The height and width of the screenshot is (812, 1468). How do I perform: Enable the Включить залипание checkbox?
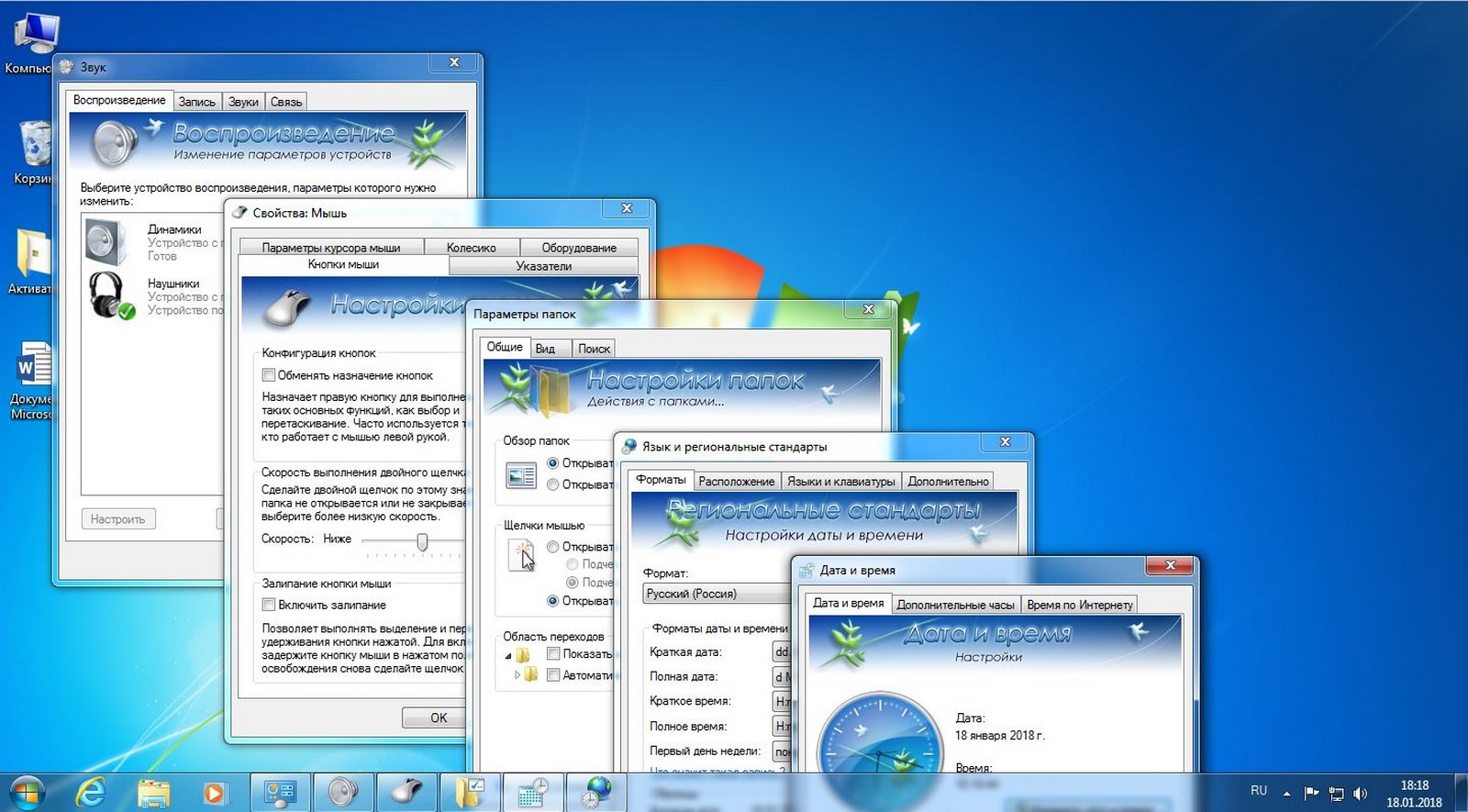point(269,605)
